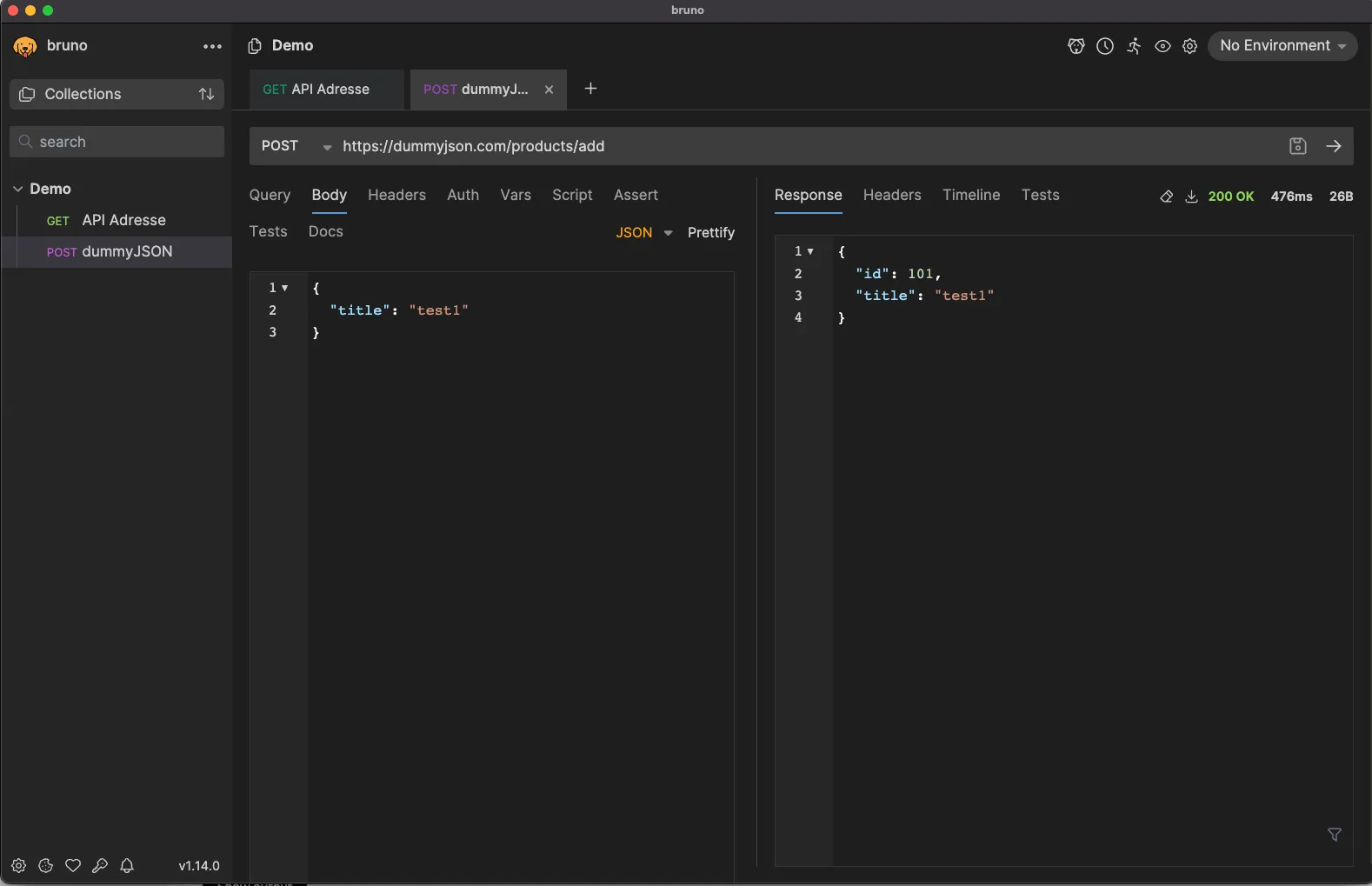Open the clock history icon in Demo toolbar
This screenshot has height=886, width=1372.
[x=1105, y=46]
